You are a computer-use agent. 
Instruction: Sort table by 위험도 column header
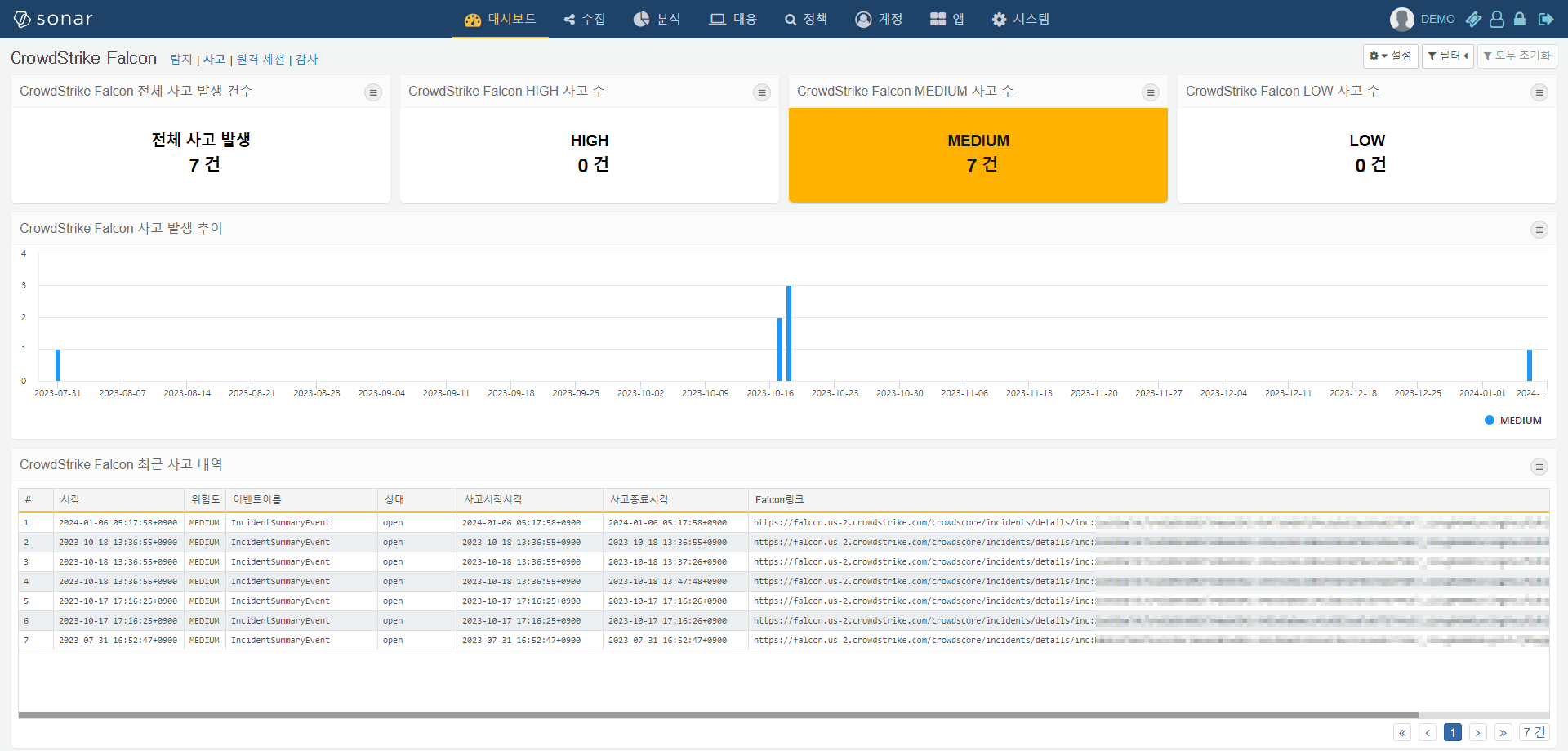click(x=205, y=499)
